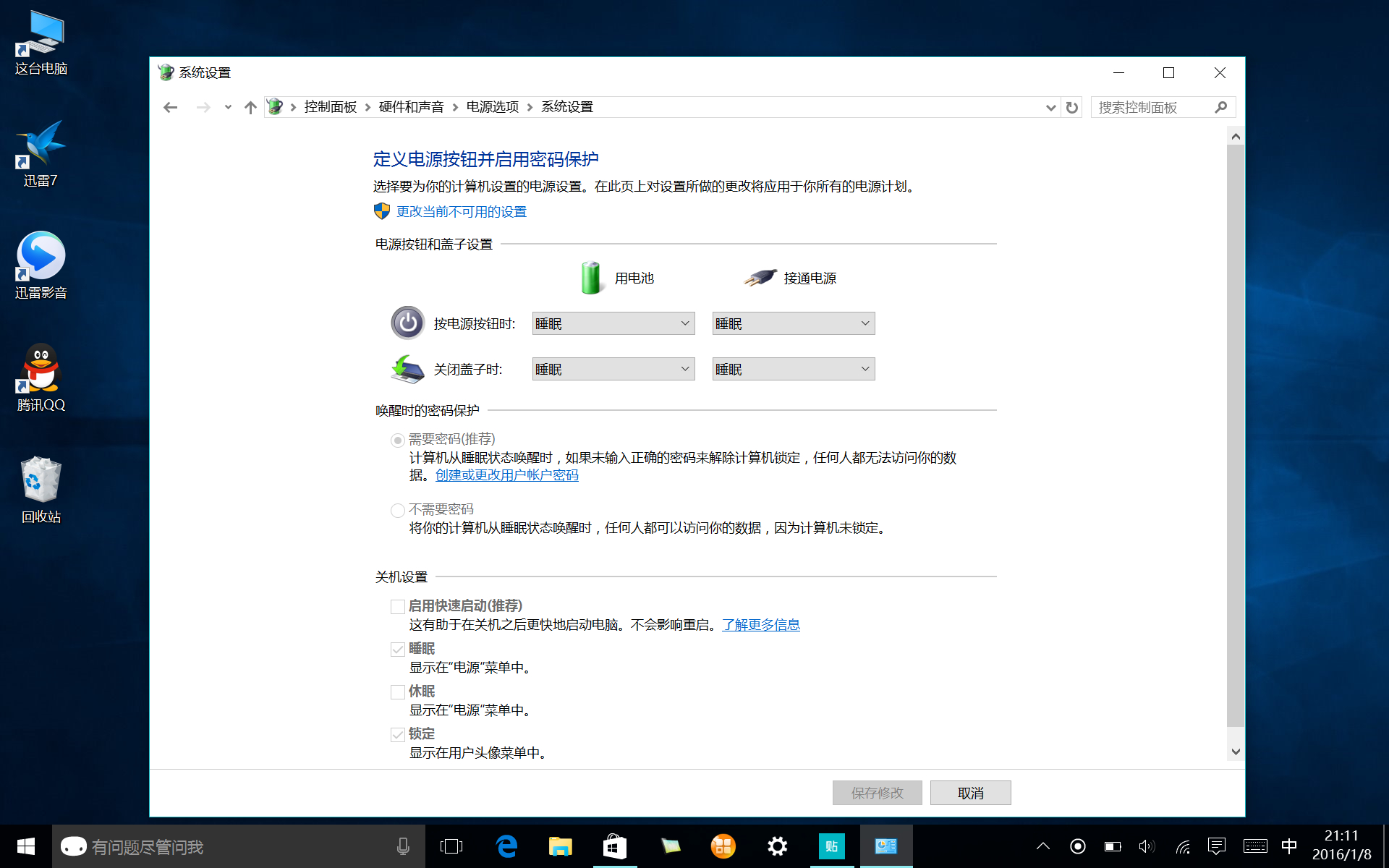This screenshot has width=1389, height=868.
Task: Go to 电源选项 in the breadcrumb
Action: point(492,107)
